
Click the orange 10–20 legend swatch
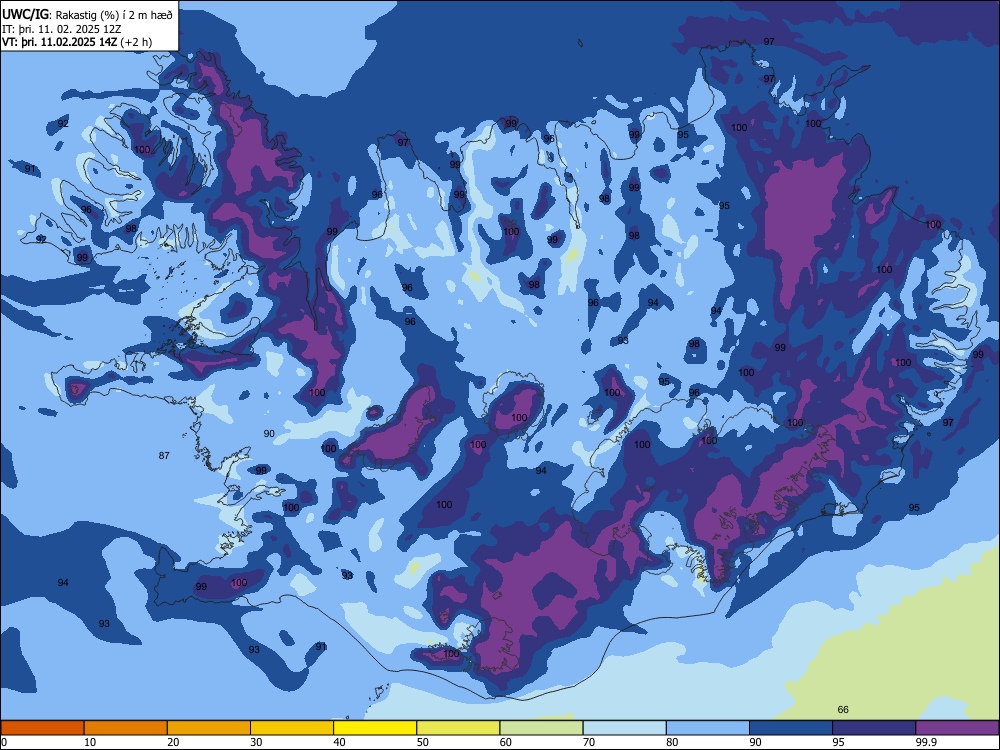(126, 728)
